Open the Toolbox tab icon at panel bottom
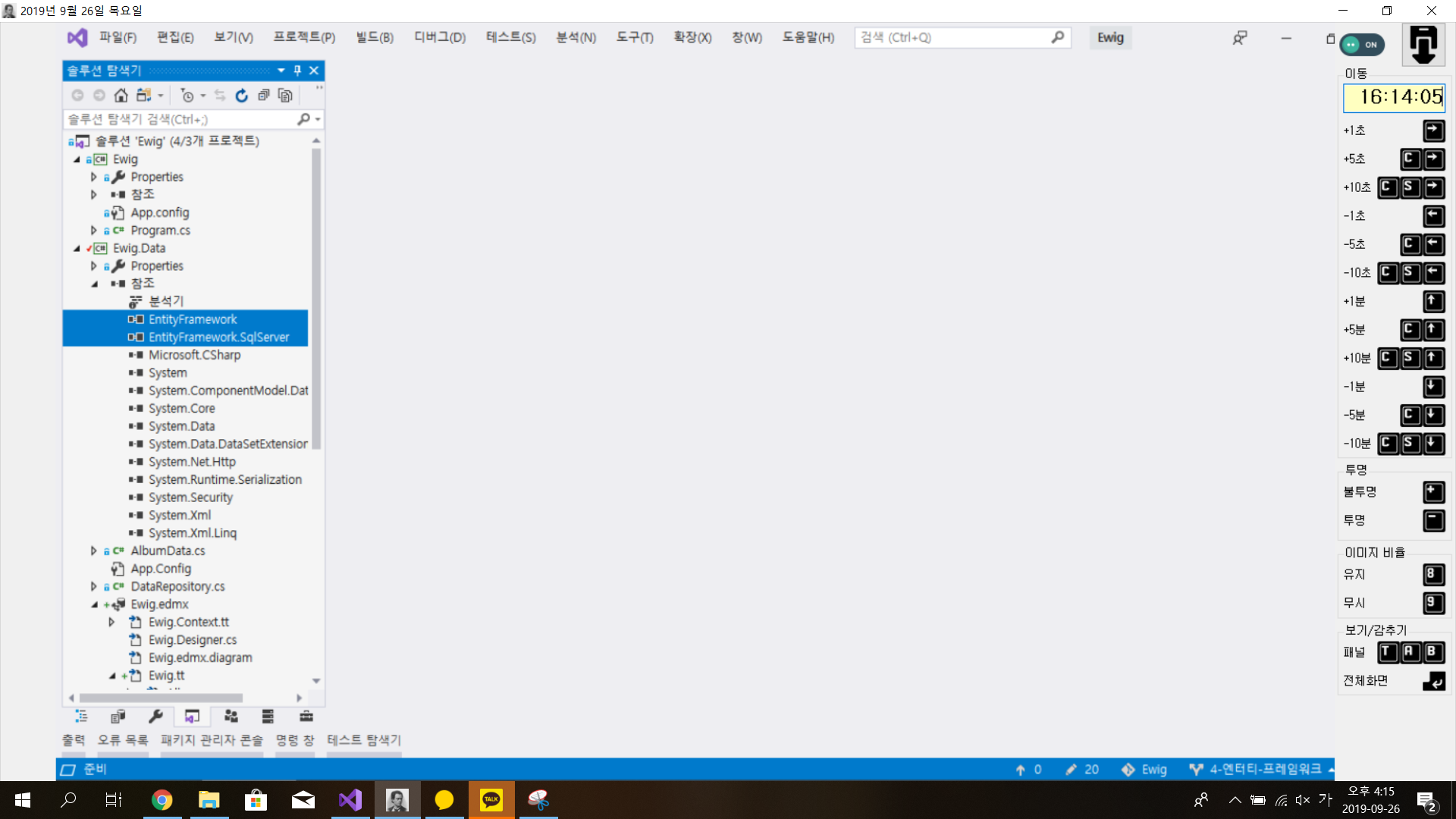 [x=306, y=717]
